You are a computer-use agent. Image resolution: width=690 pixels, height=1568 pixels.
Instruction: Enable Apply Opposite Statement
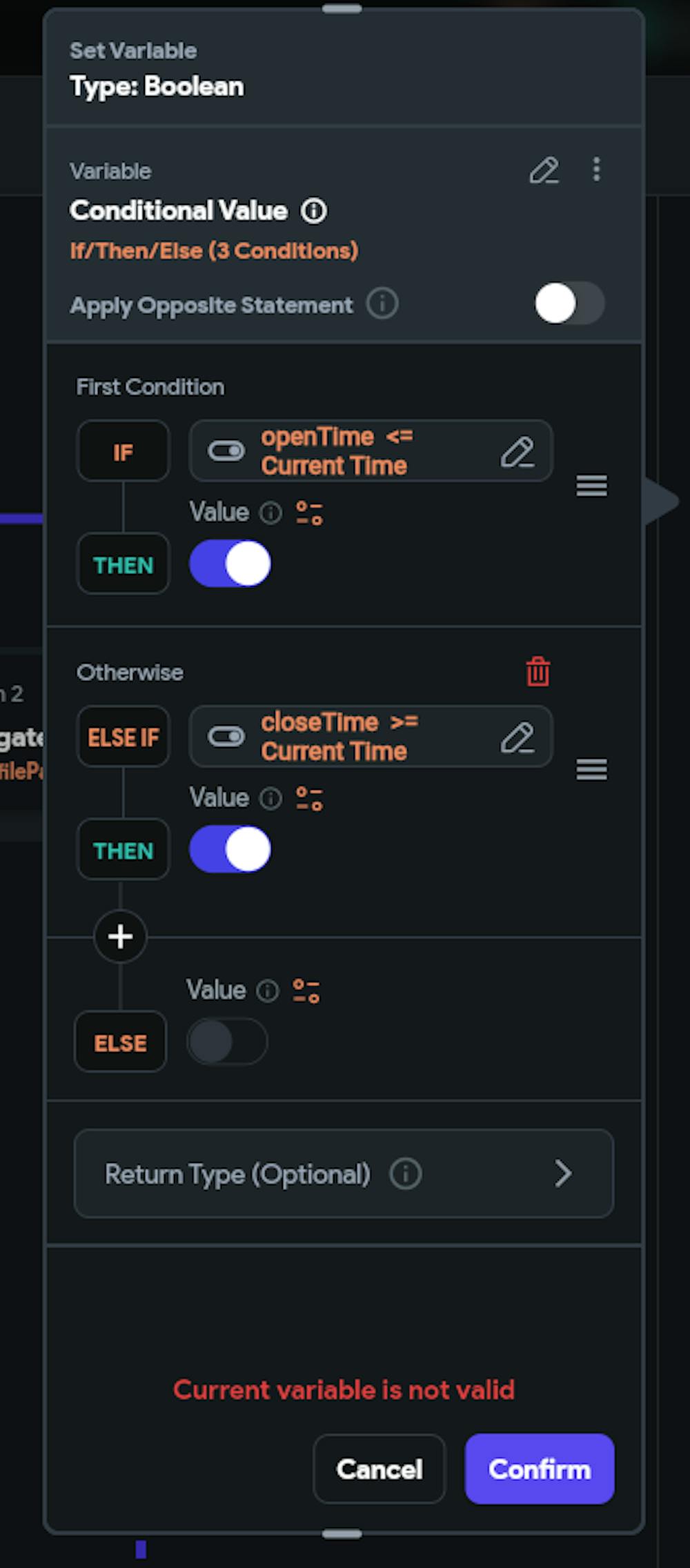(569, 304)
